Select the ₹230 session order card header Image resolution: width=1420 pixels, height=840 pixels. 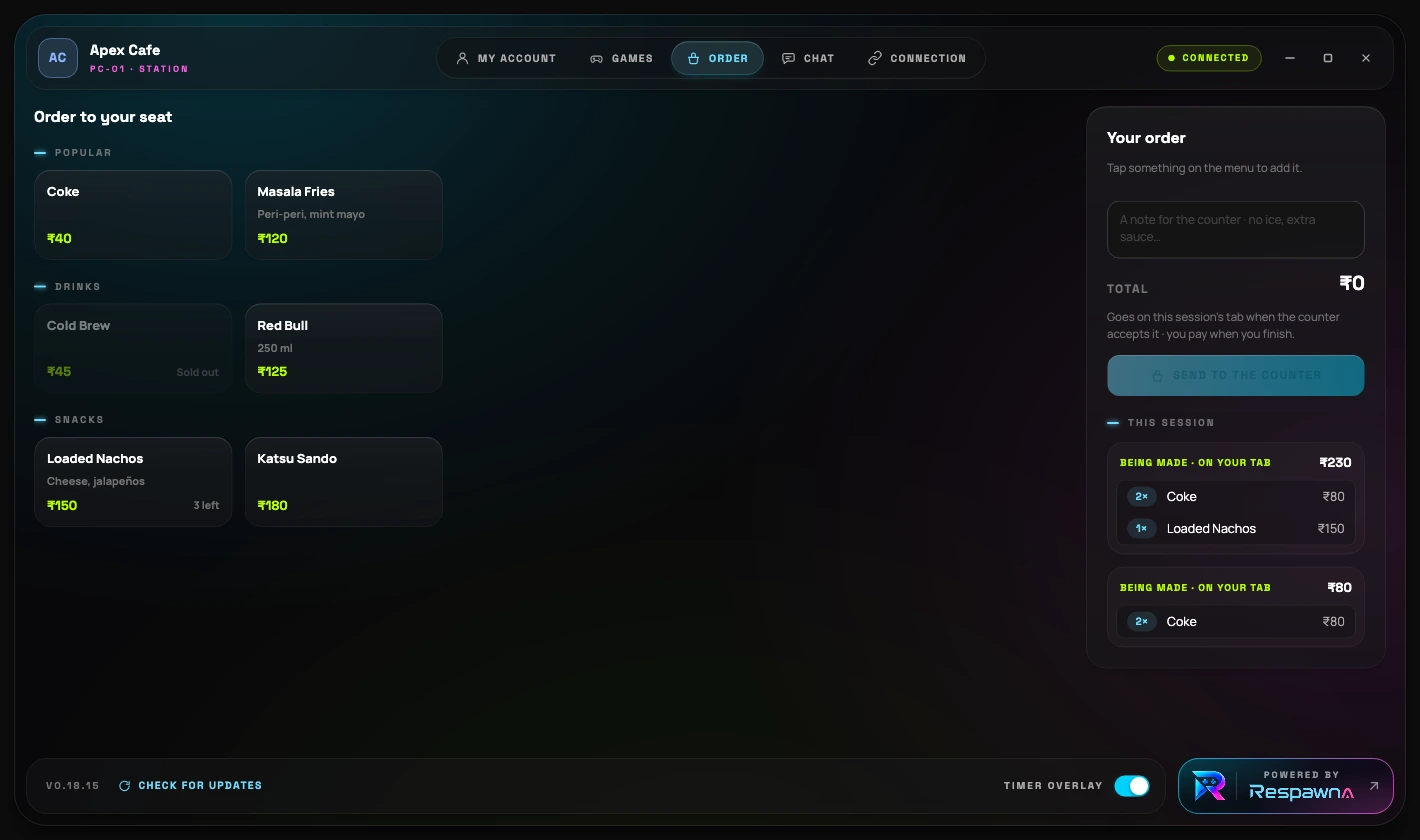pyautogui.click(x=1236, y=463)
